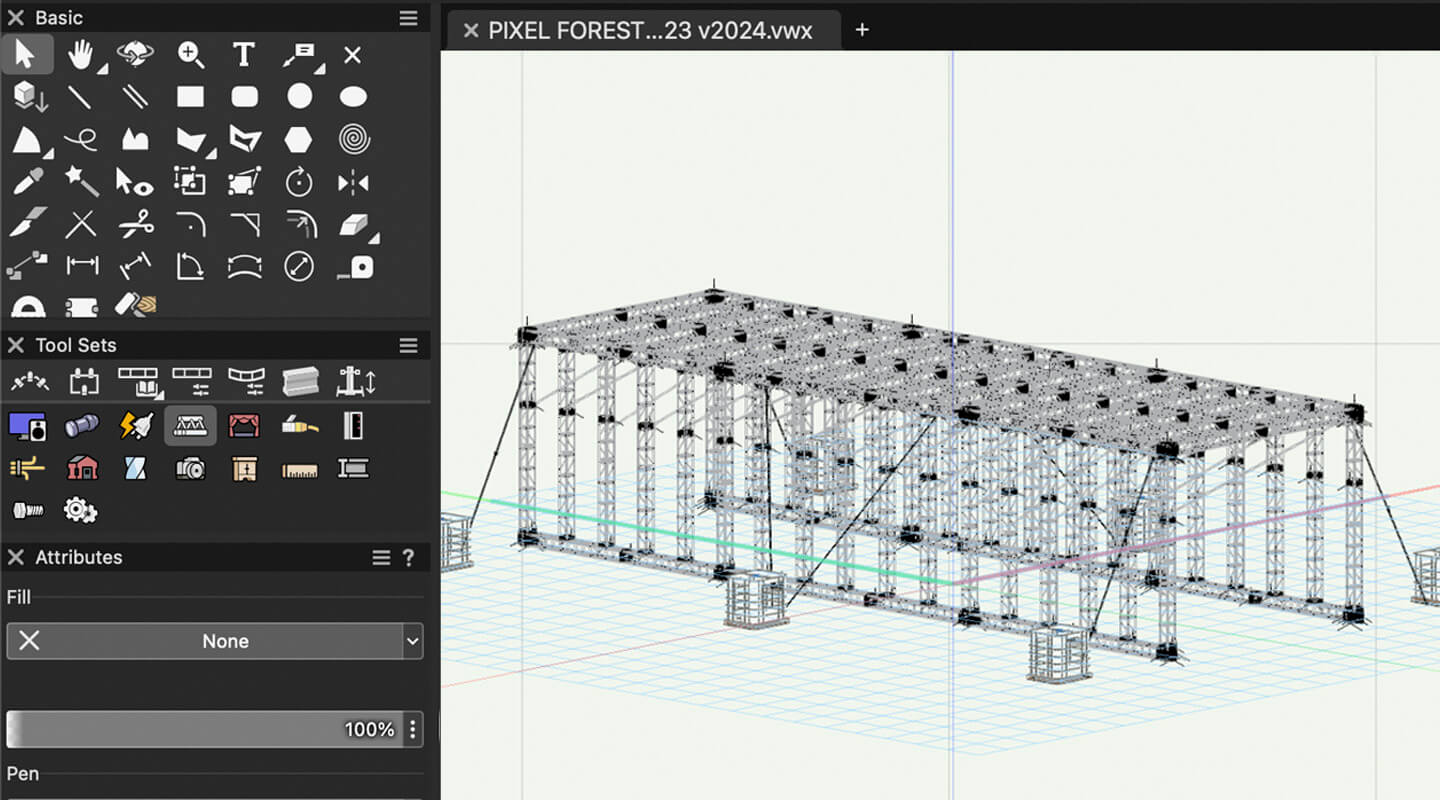This screenshot has height=800, width=1440.
Task: Open the camera Visualization tool set
Action: [190, 467]
